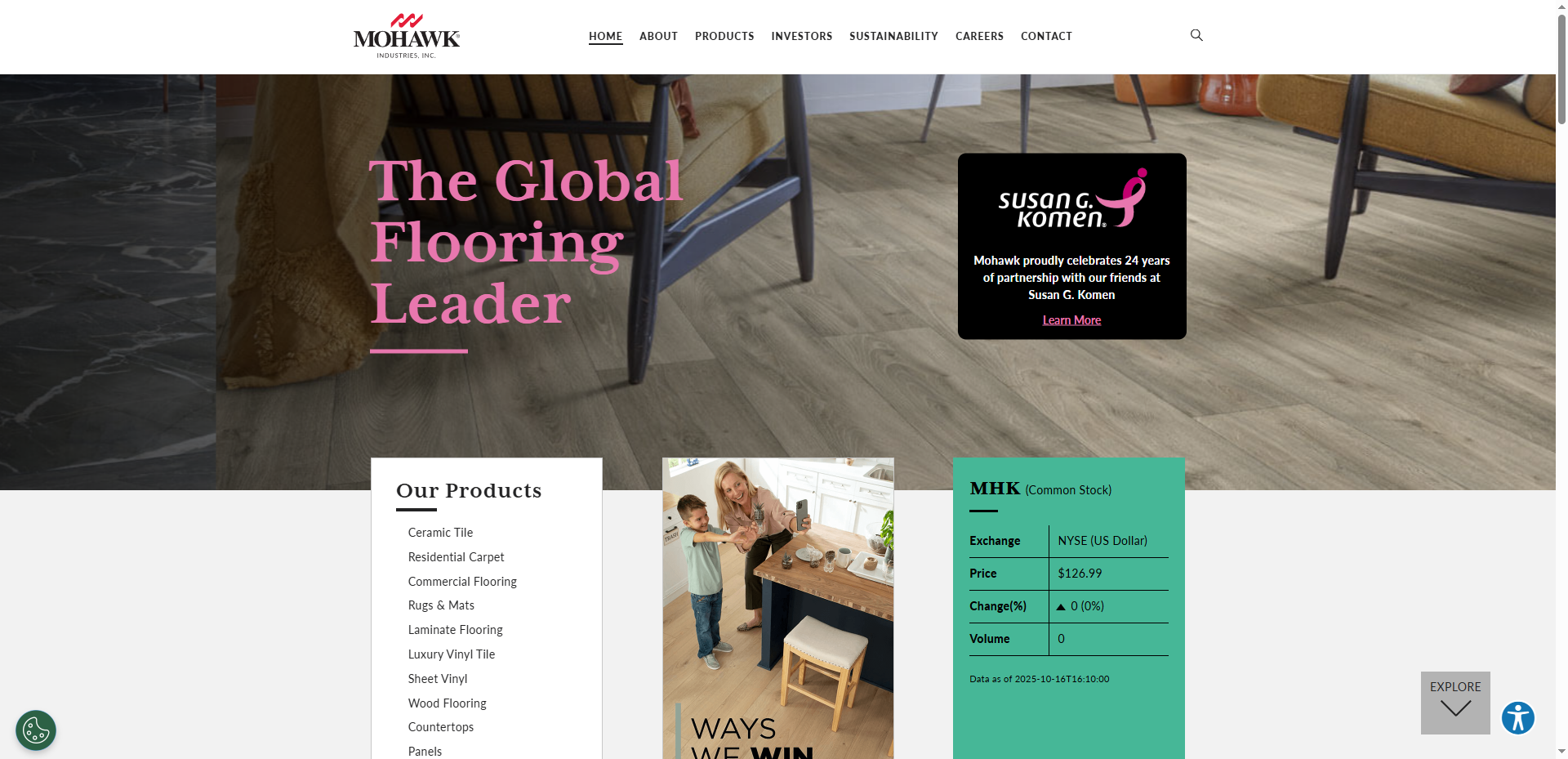
Task: Open the Ceramic Tile product link
Action: coord(440,533)
